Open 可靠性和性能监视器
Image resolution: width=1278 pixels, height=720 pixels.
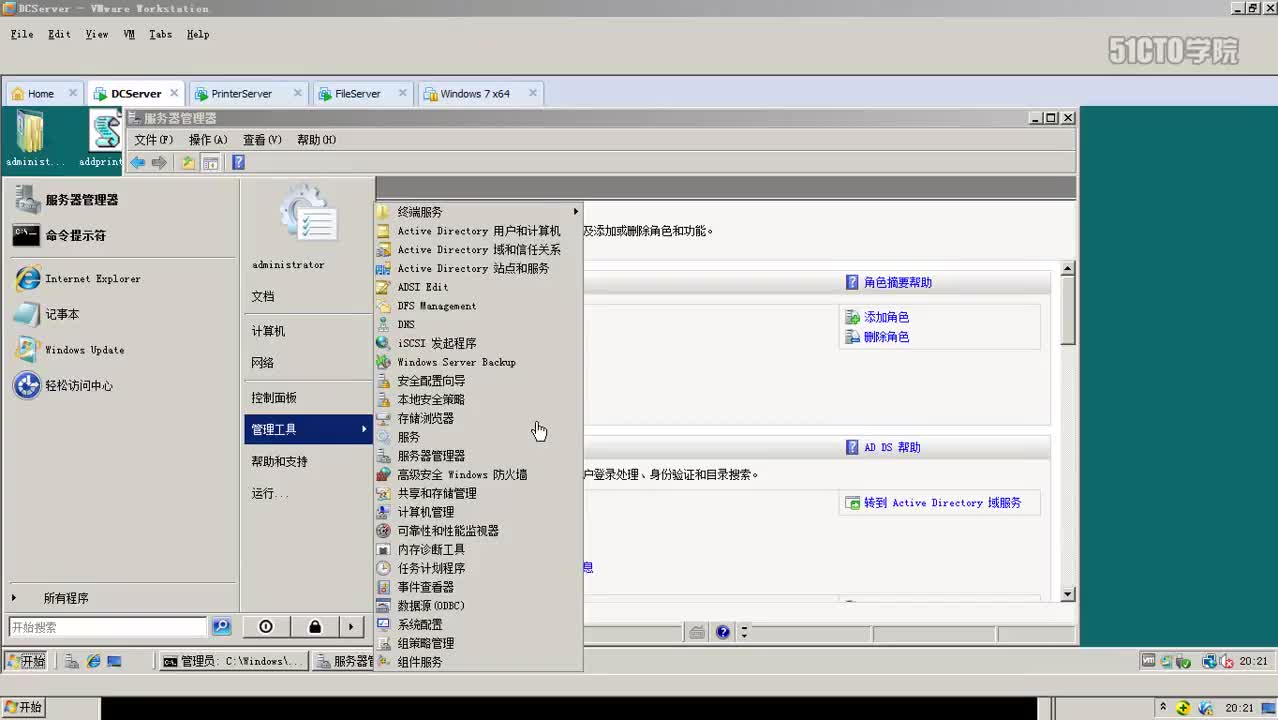[478, 531]
